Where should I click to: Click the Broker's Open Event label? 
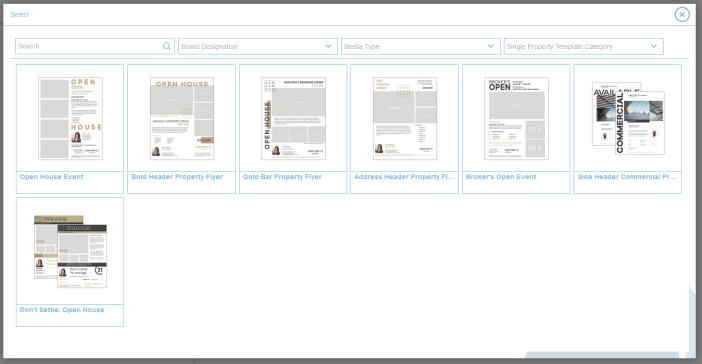pyautogui.click(x=501, y=177)
